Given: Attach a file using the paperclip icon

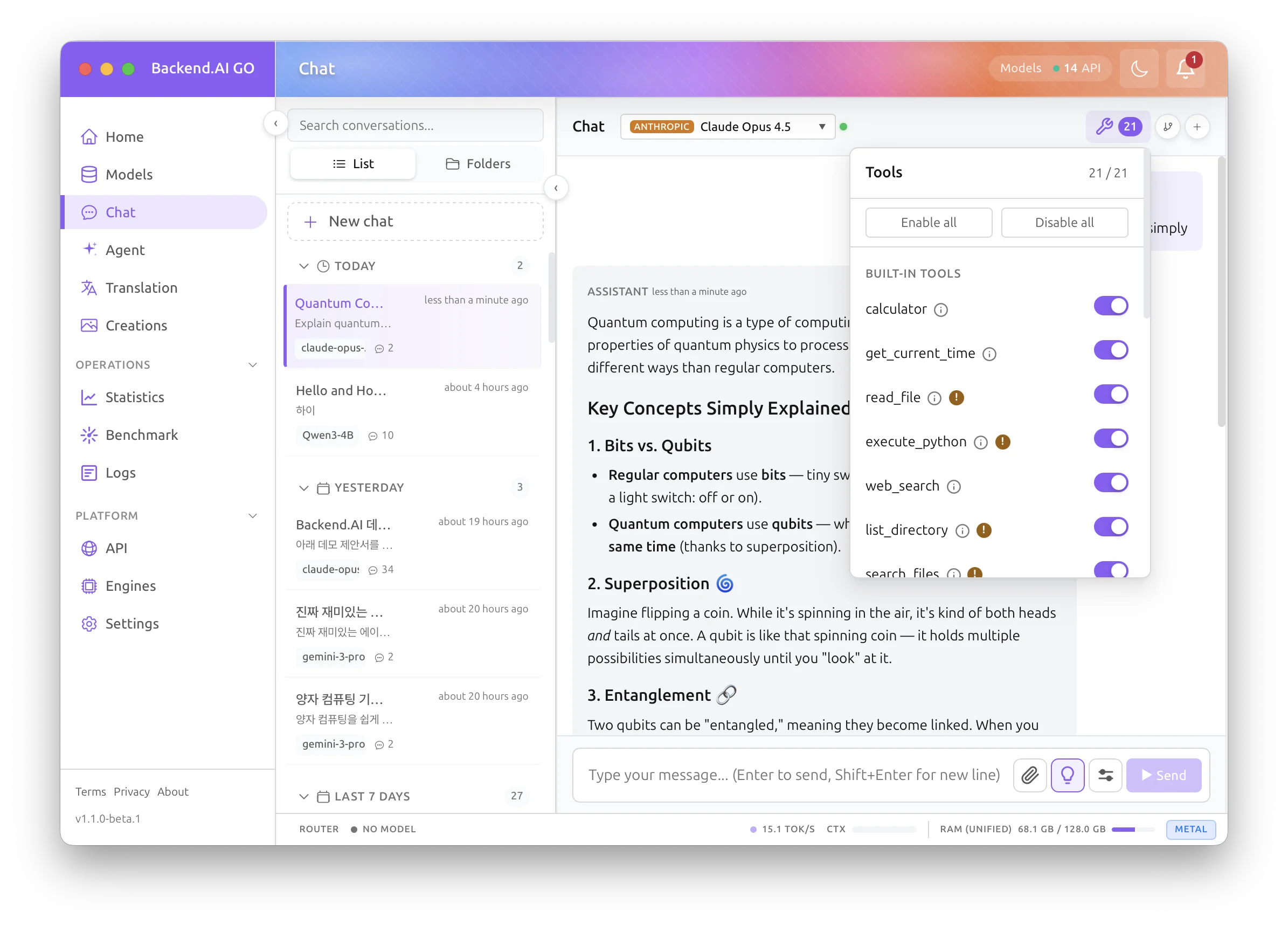Looking at the screenshot, I should (x=1030, y=775).
